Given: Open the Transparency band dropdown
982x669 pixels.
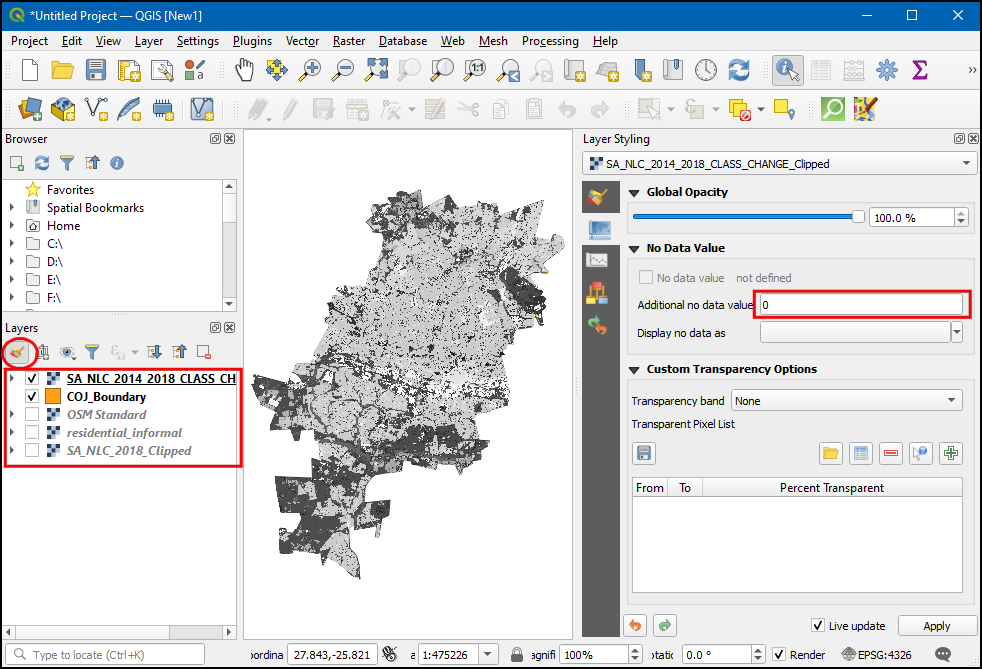Looking at the screenshot, I should (846, 401).
